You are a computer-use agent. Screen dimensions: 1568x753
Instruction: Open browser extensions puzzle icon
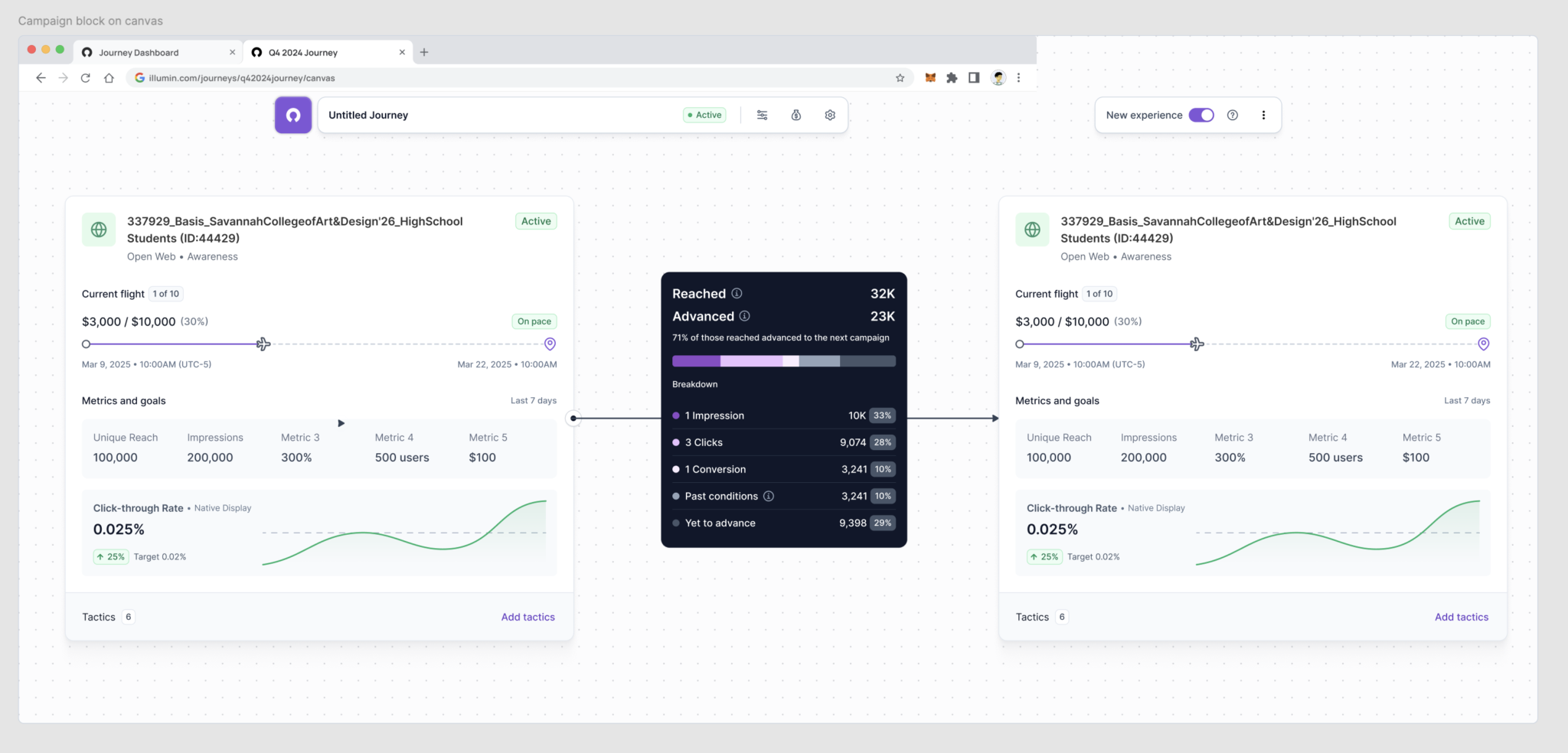tap(952, 77)
